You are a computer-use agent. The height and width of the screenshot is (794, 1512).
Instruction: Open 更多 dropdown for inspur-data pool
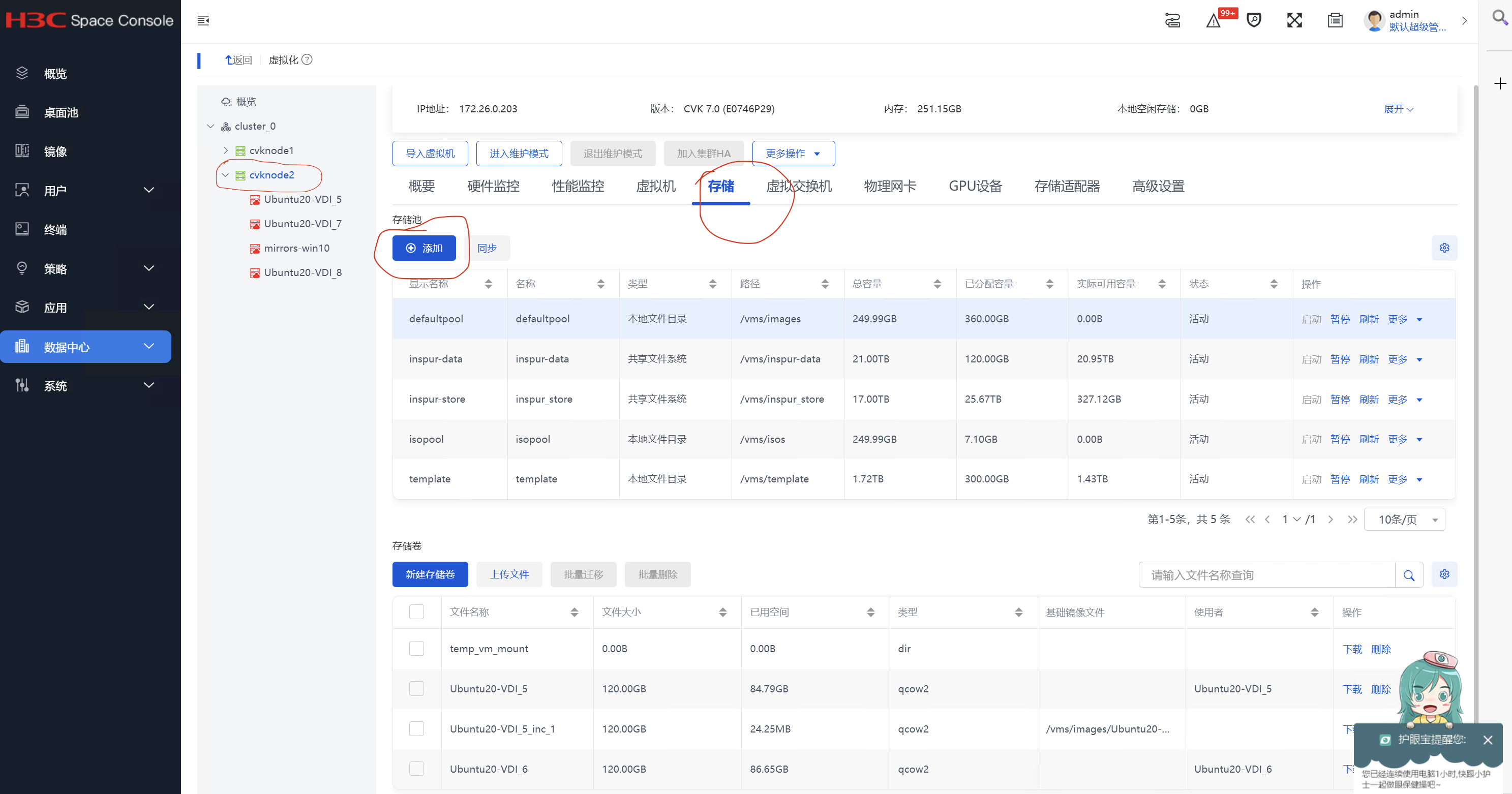tap(1405, 359)
